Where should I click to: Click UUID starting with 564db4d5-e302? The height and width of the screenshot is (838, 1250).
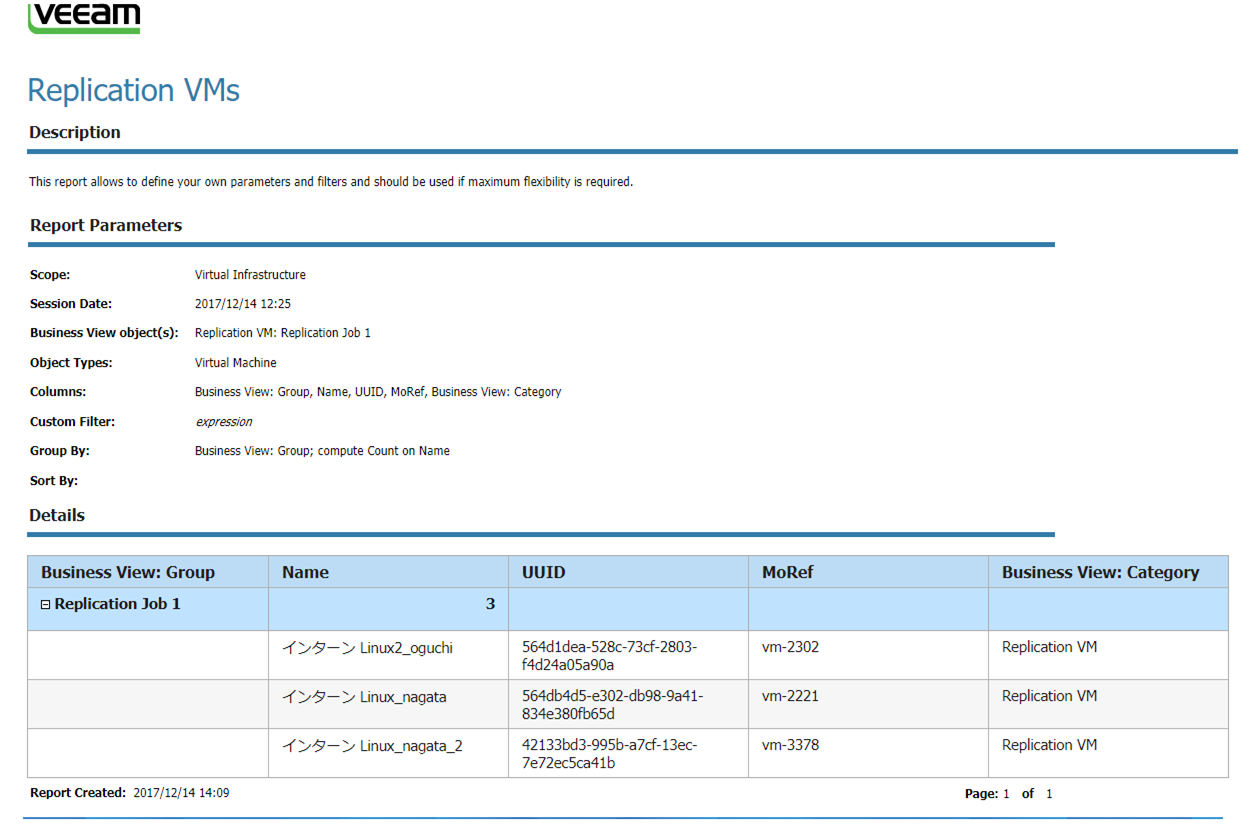click(x=612, y=705)
